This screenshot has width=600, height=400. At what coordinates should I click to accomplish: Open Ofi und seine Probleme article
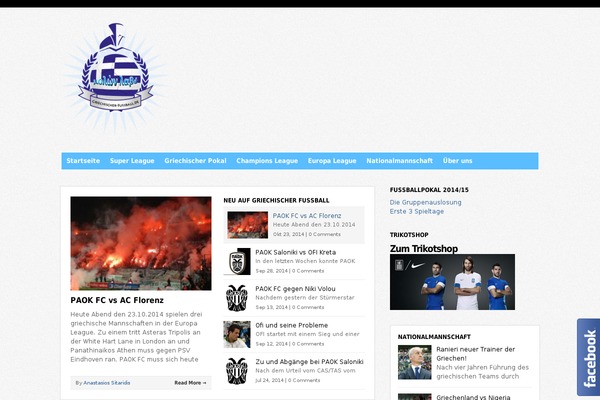[292, 325]
